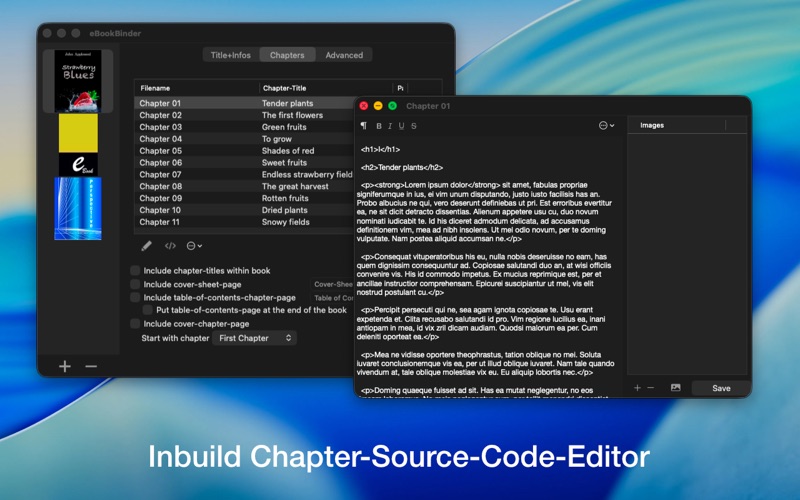Enable Include table-of-contents-chapter-page checkbox
The width and height of the screenshot is (800, 500).
click(x=135, y=297)
